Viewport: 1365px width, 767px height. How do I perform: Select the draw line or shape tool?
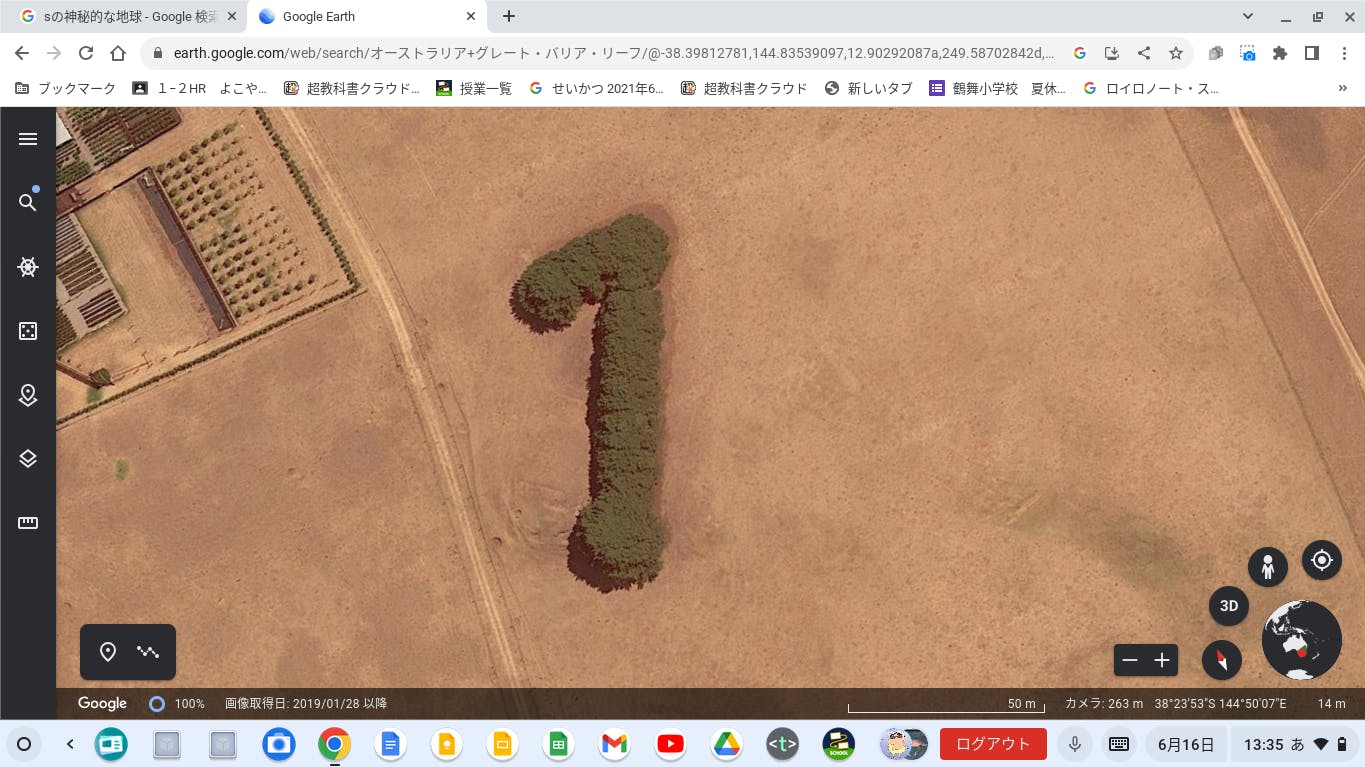coord(148,652)
